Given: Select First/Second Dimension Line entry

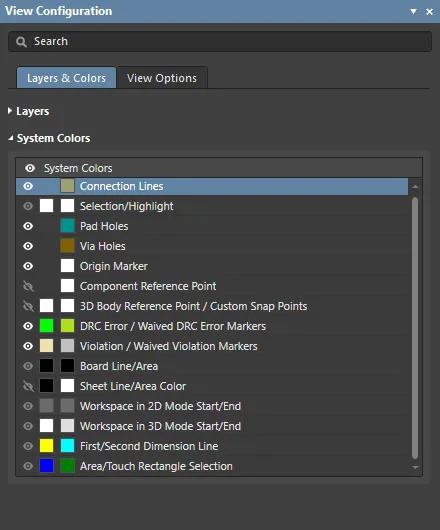Looking at the screenshot, I should 212,446.
